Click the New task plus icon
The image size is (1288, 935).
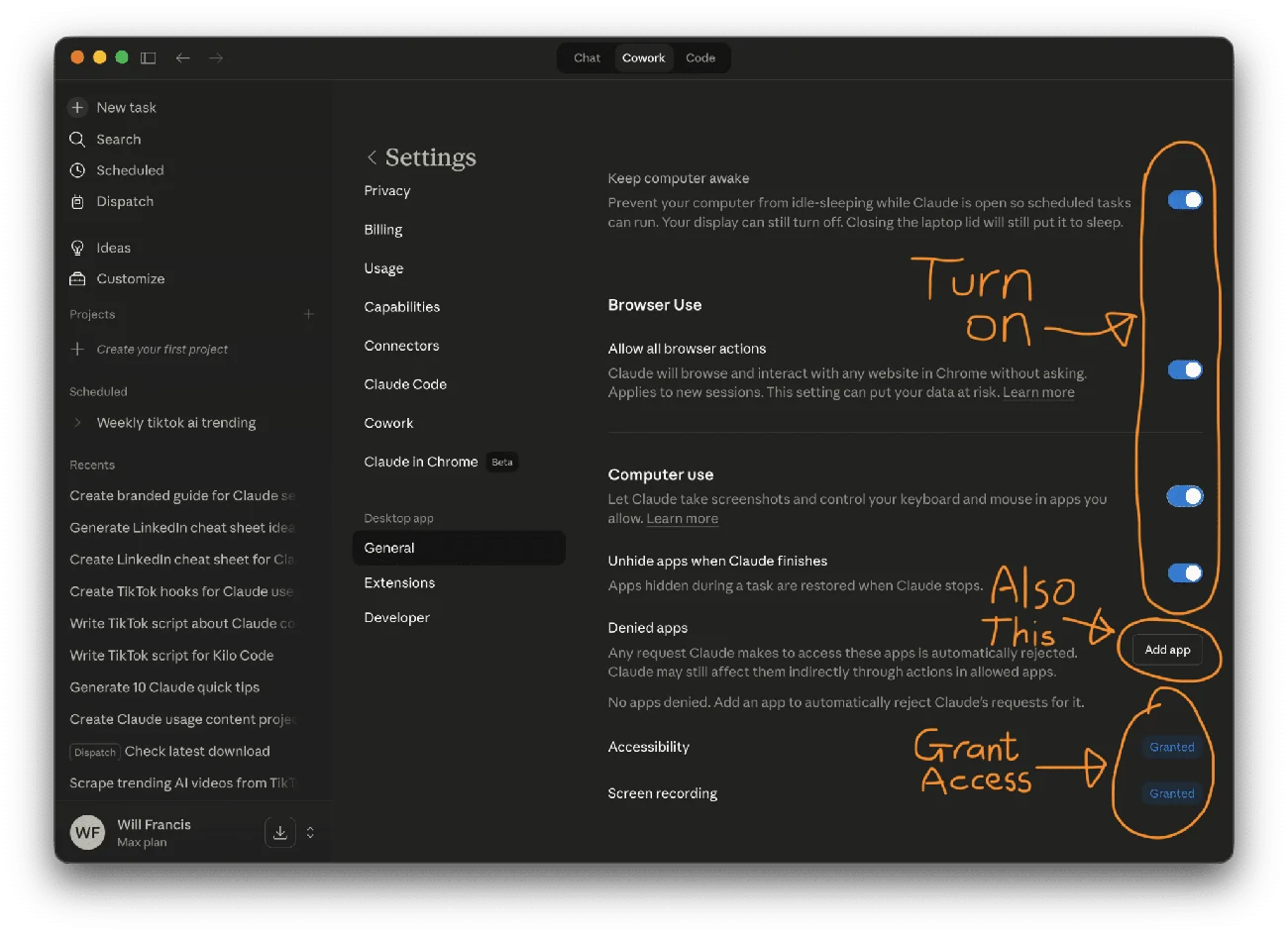[77, 107]
